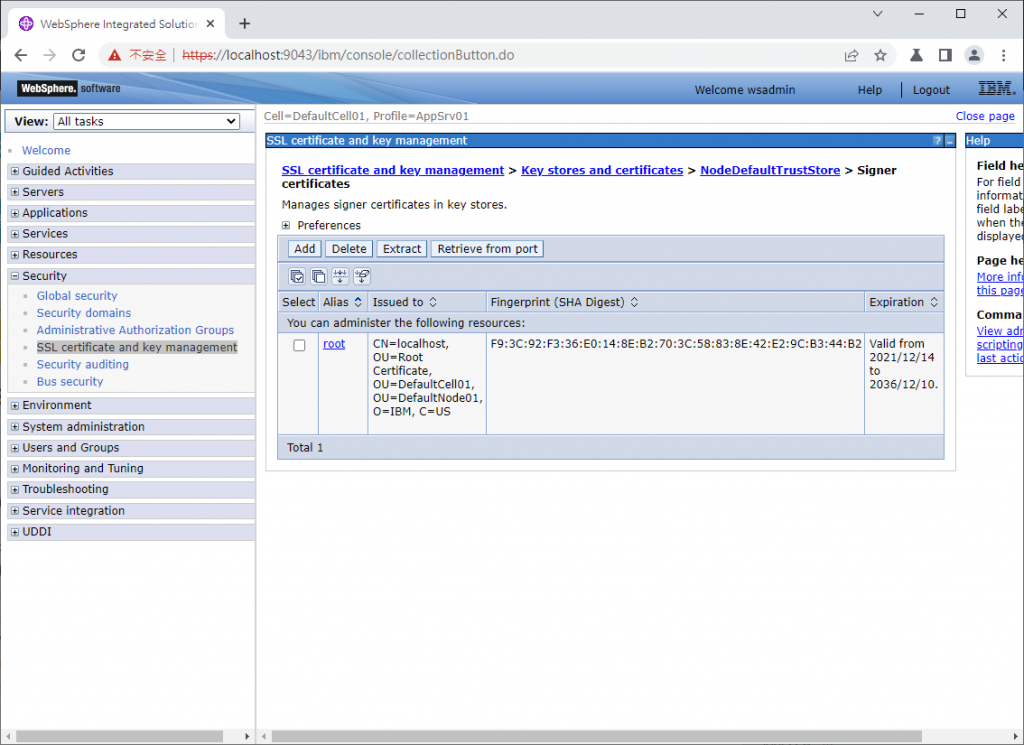This screenshot has width=1024, height=745.
Task: Click the Add button
Action: point(304,249)
